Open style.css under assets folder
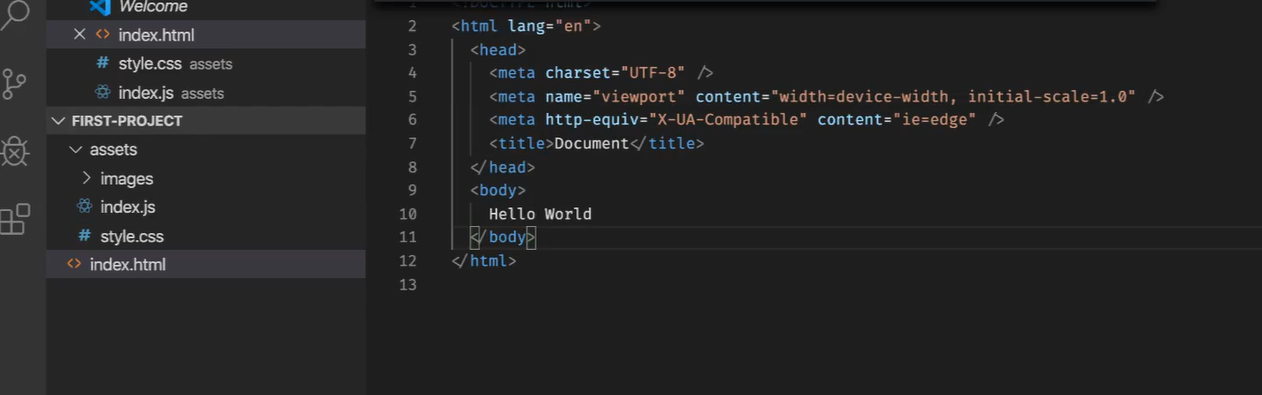This screenshot has height=395, width=1262. (206, 236)
